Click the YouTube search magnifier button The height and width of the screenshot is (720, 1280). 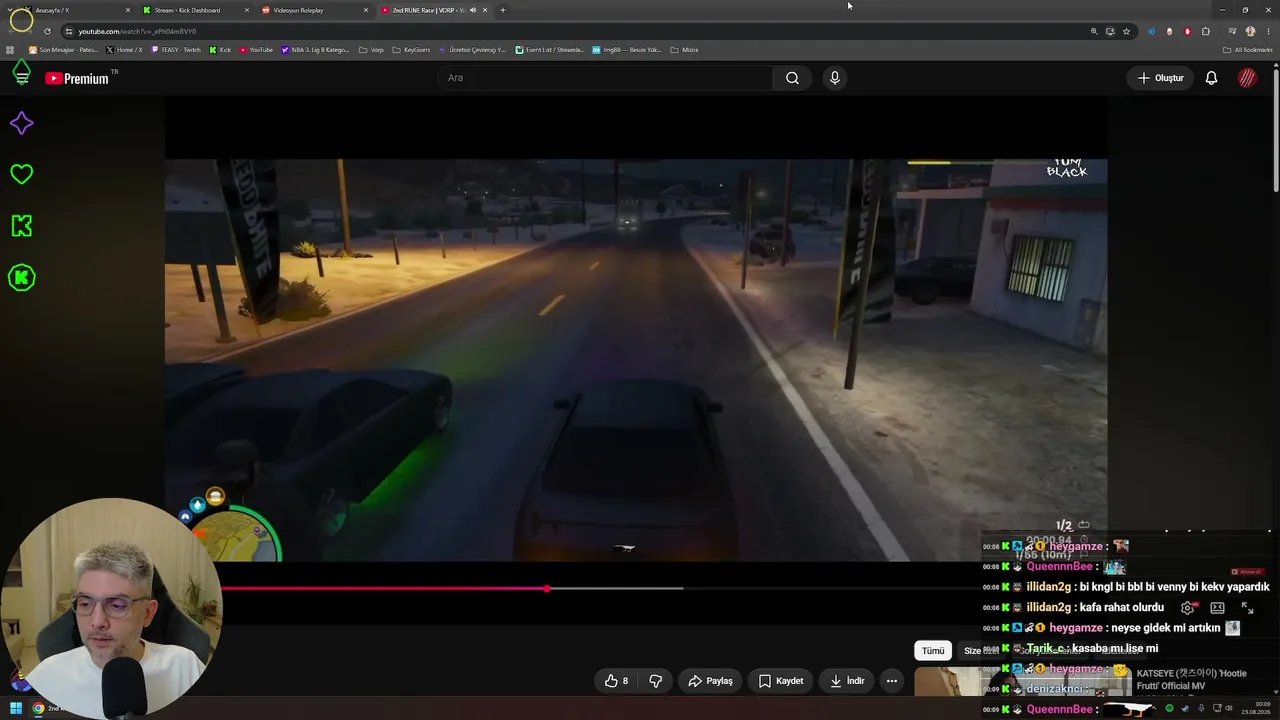pos(792,78)
